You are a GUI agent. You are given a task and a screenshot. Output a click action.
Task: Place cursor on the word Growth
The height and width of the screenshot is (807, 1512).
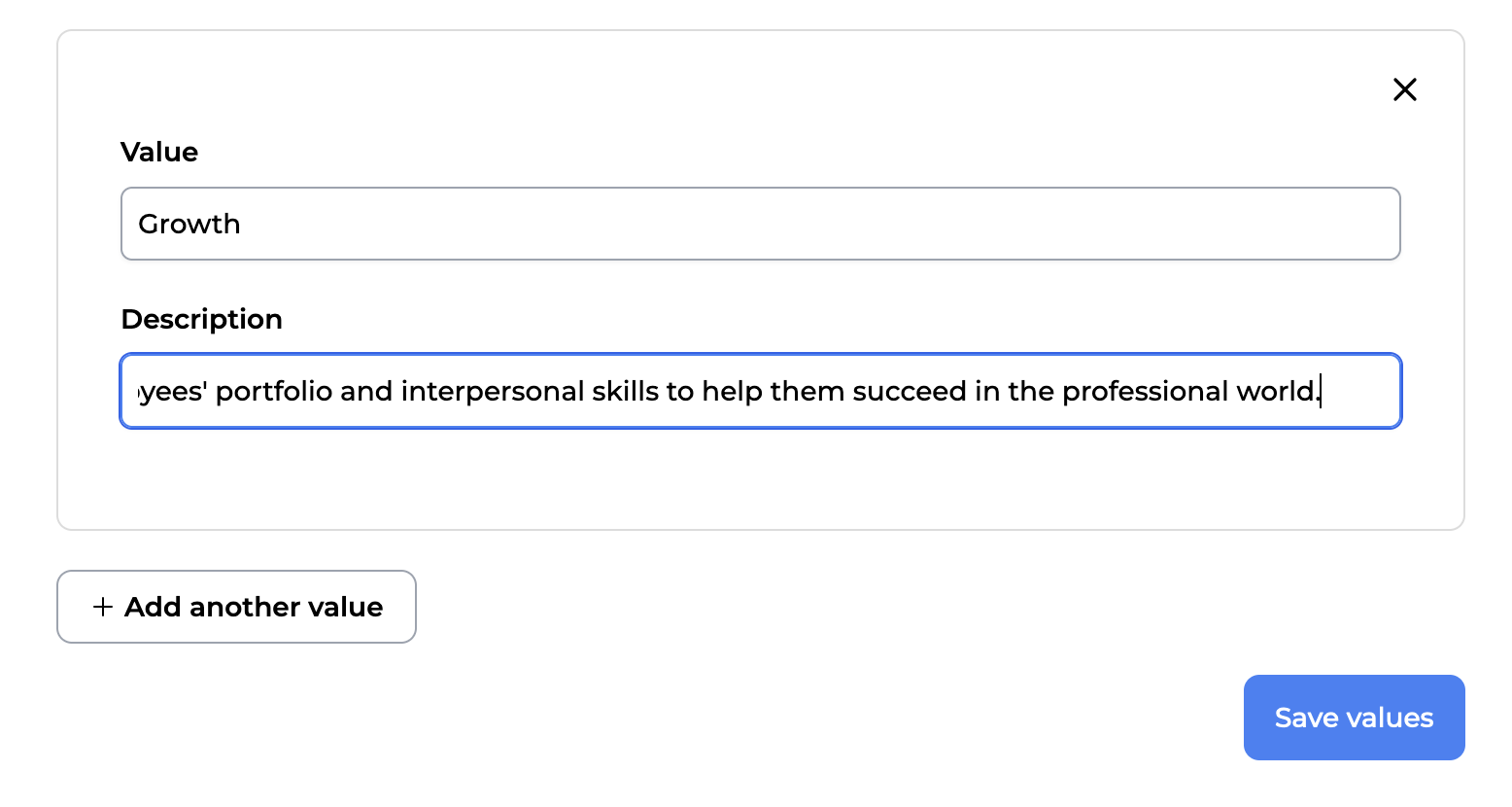pyautogui.click(x=189, y=224)
